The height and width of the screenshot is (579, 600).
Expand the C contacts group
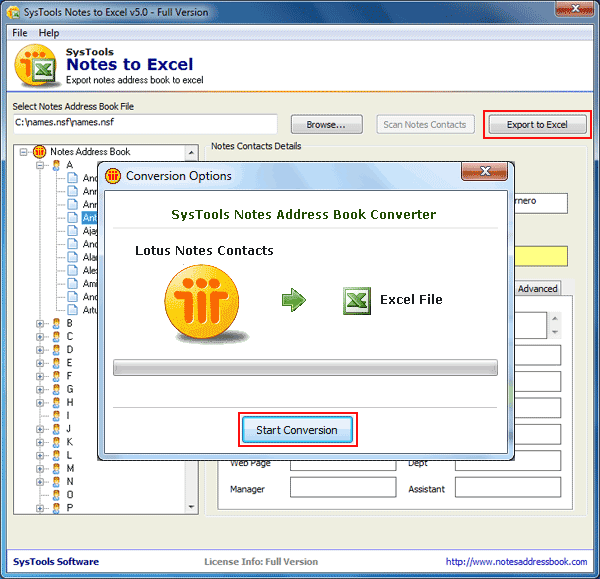[40, 337]
